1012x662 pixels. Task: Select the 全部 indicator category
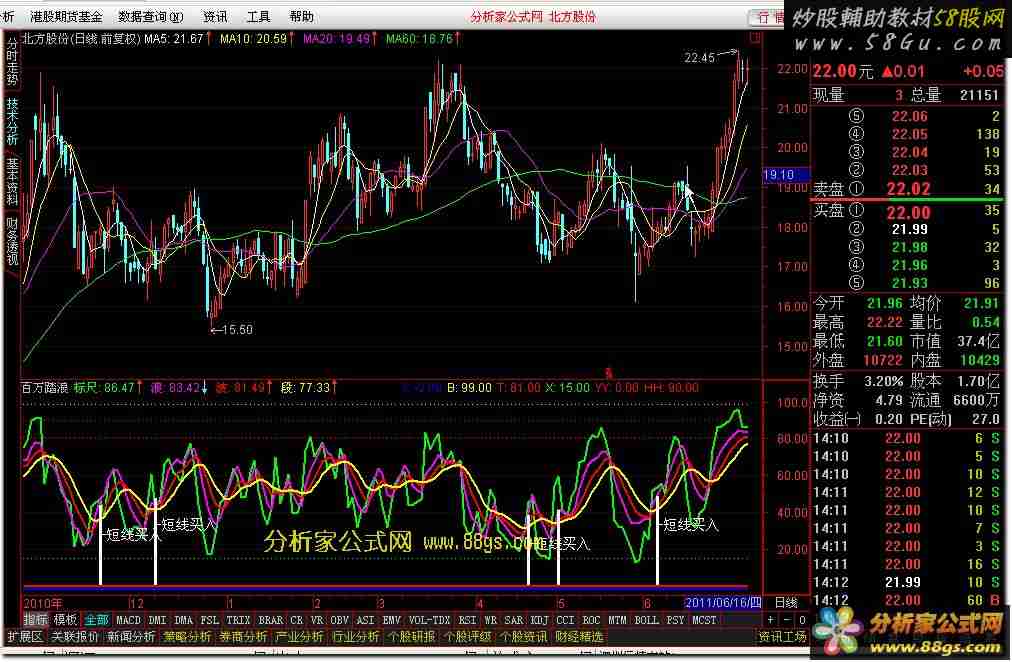(96, 620)
